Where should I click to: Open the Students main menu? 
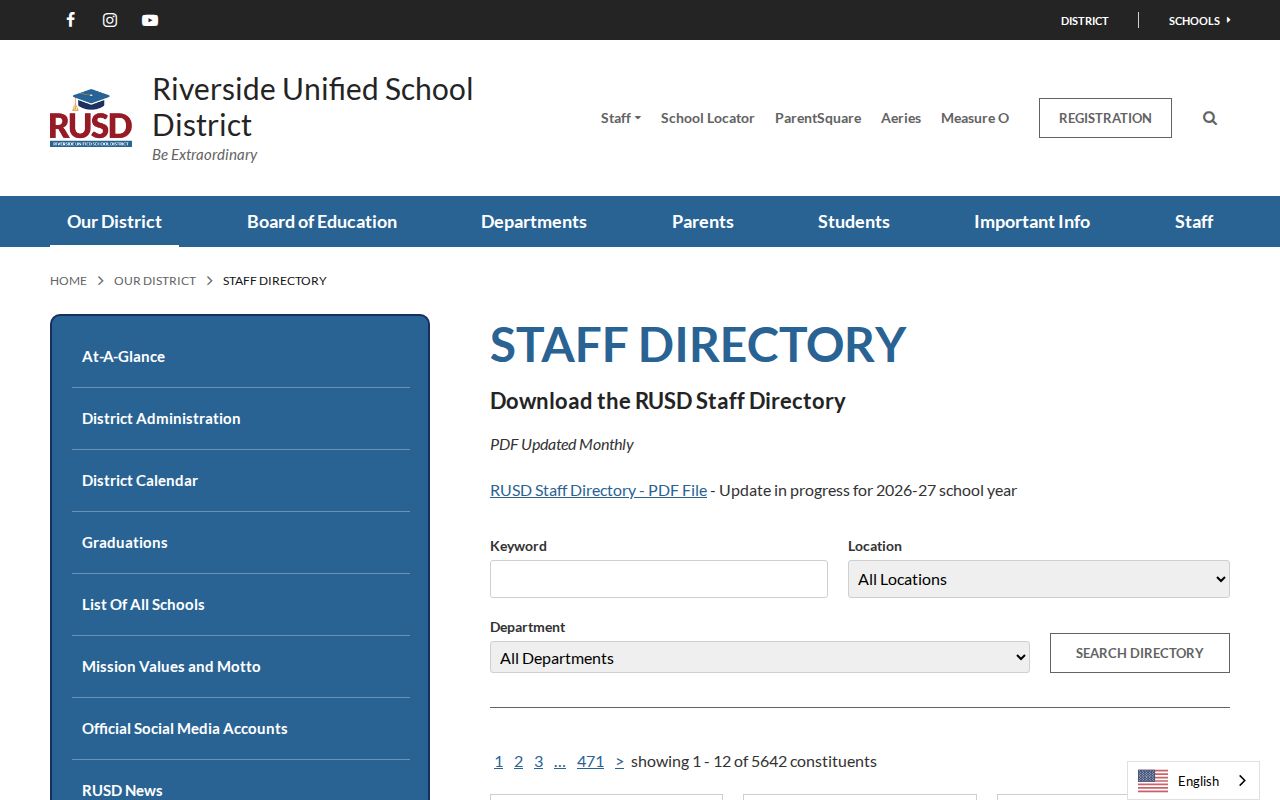pos(854,221)
